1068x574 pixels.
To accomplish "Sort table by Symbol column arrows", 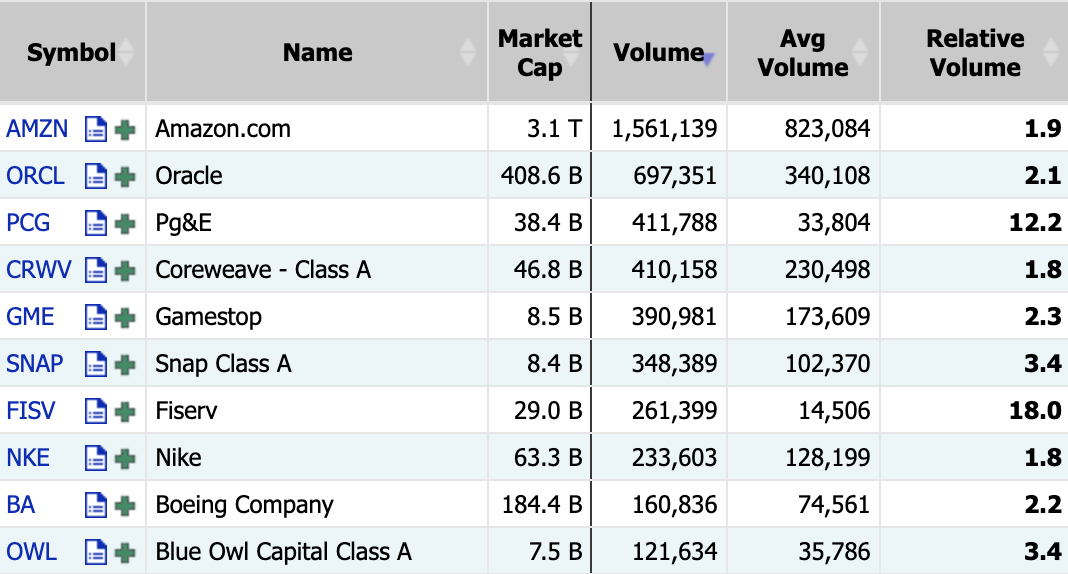I will 127,52.
